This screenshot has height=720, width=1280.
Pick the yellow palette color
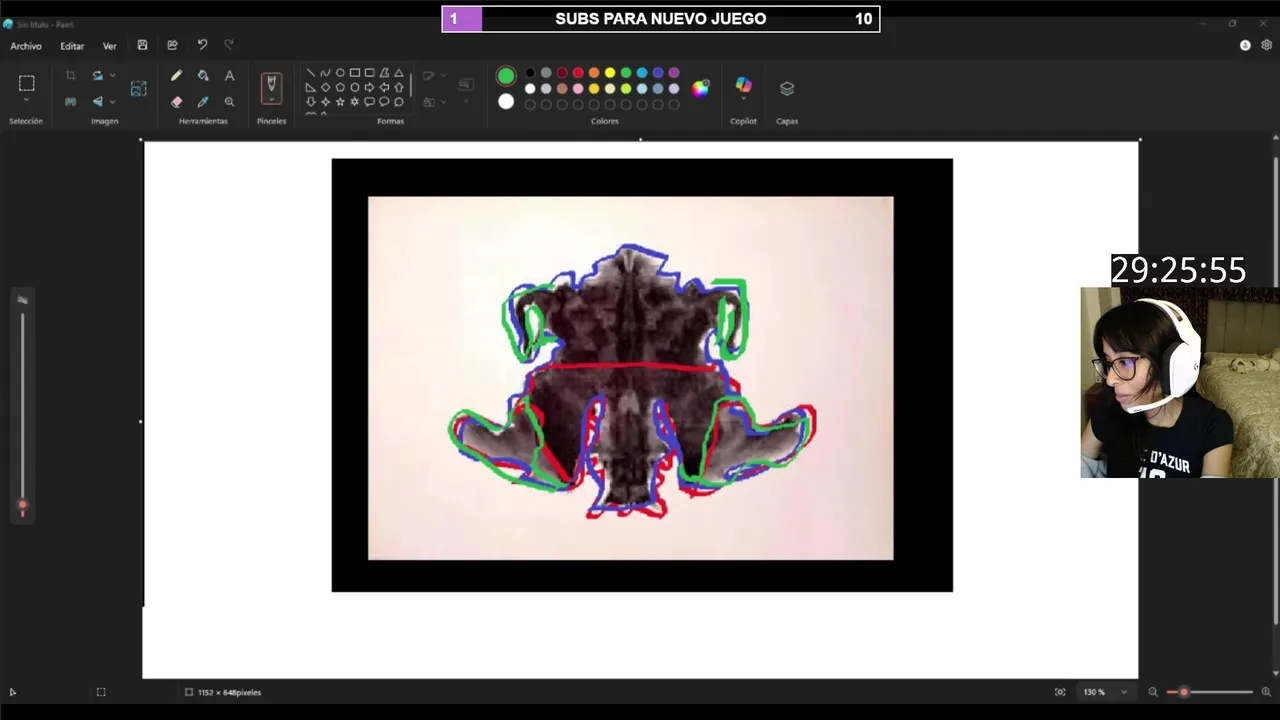[x=610, y=73]
